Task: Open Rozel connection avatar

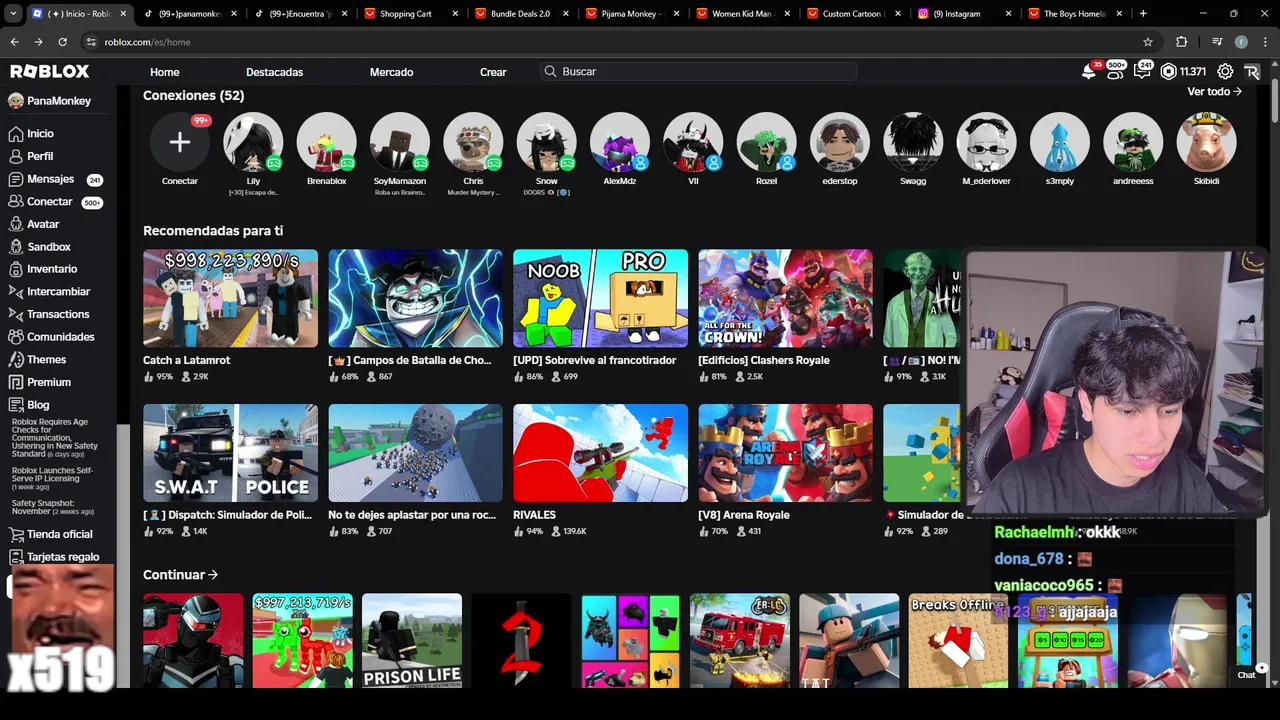Action: [x=766, y=142]
